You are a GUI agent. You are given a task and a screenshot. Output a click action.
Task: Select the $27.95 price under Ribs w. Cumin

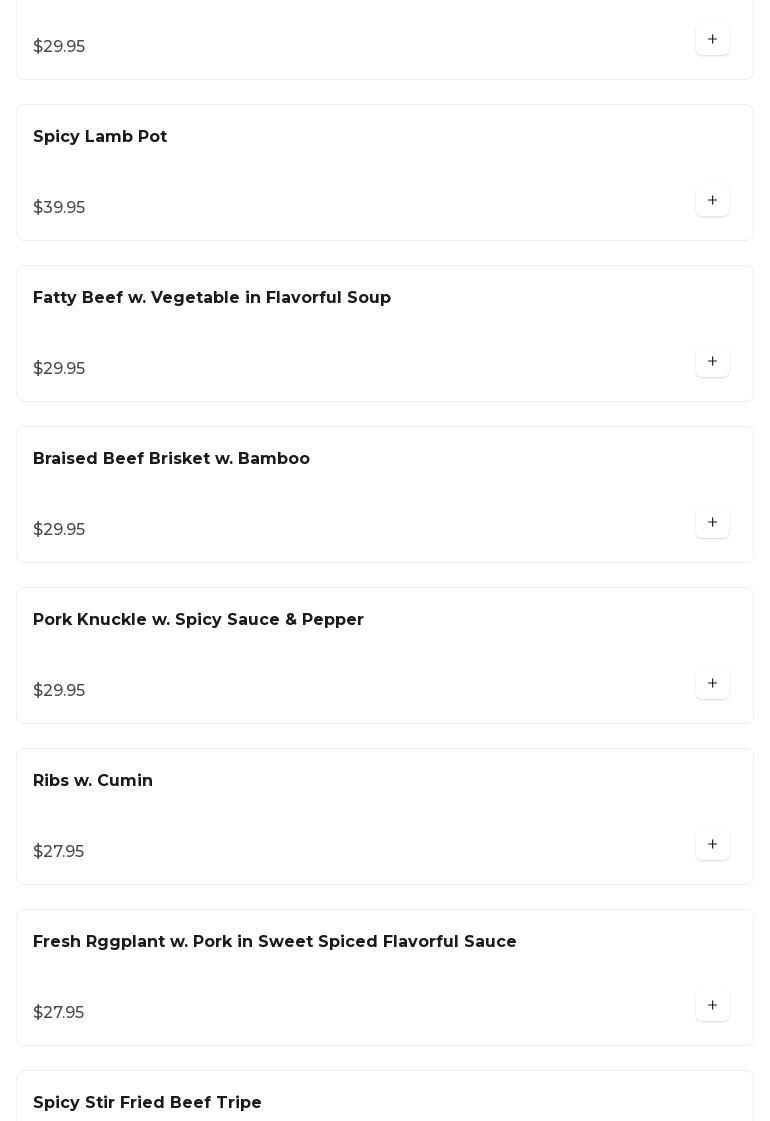59,851
